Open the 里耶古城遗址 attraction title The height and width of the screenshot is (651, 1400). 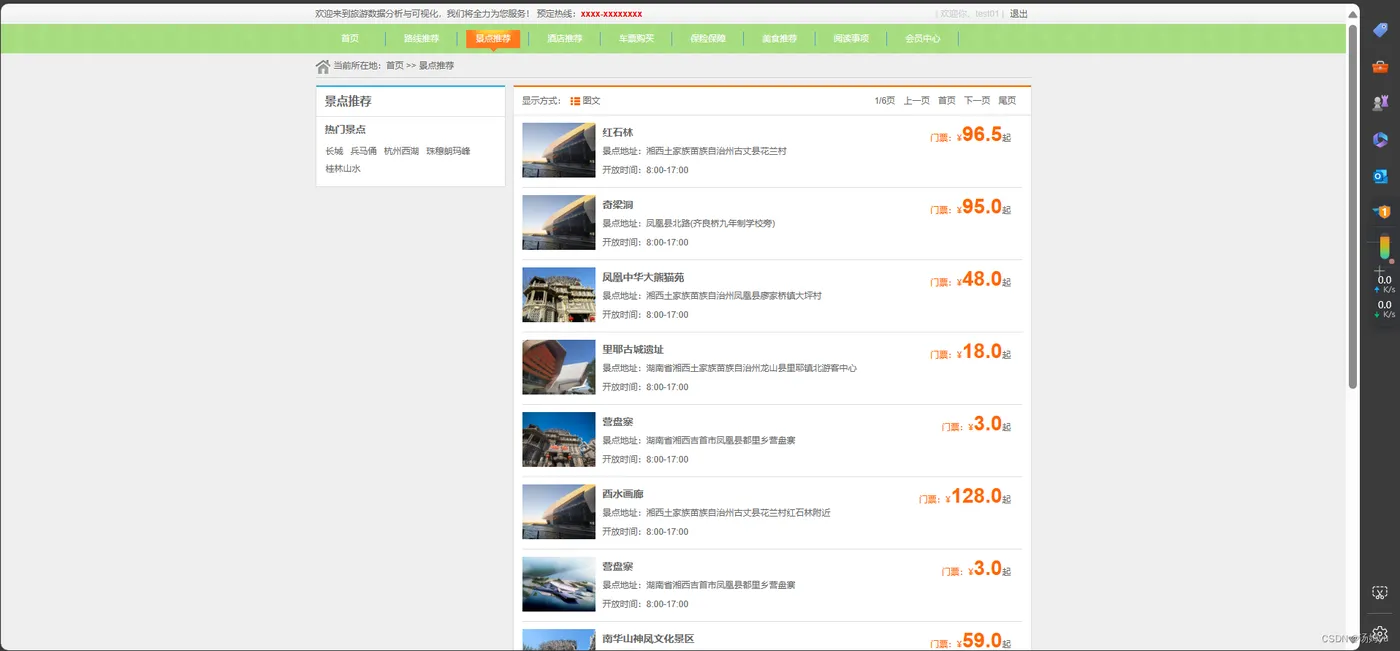[633, 350]
